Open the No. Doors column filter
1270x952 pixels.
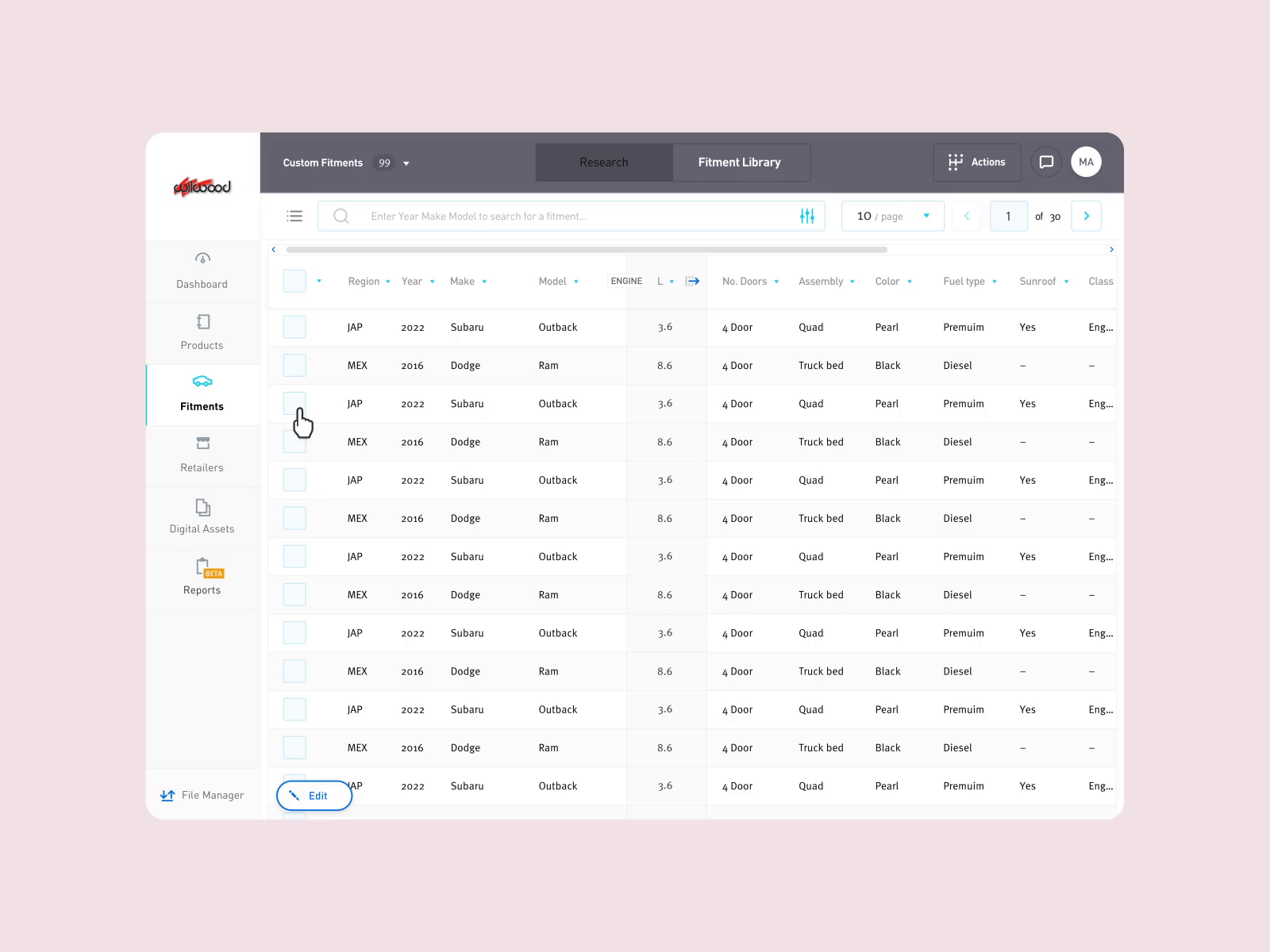point(776,282)
